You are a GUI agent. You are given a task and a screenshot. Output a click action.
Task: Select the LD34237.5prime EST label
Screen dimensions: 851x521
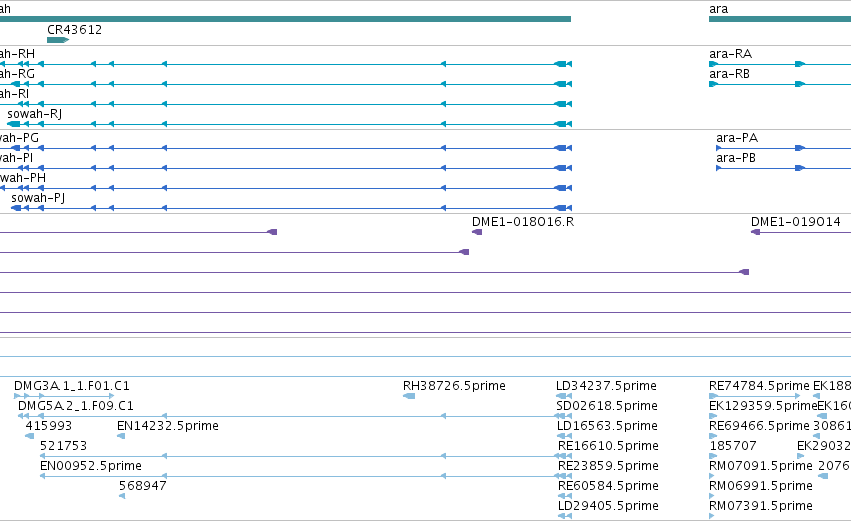tap(606, 386)
